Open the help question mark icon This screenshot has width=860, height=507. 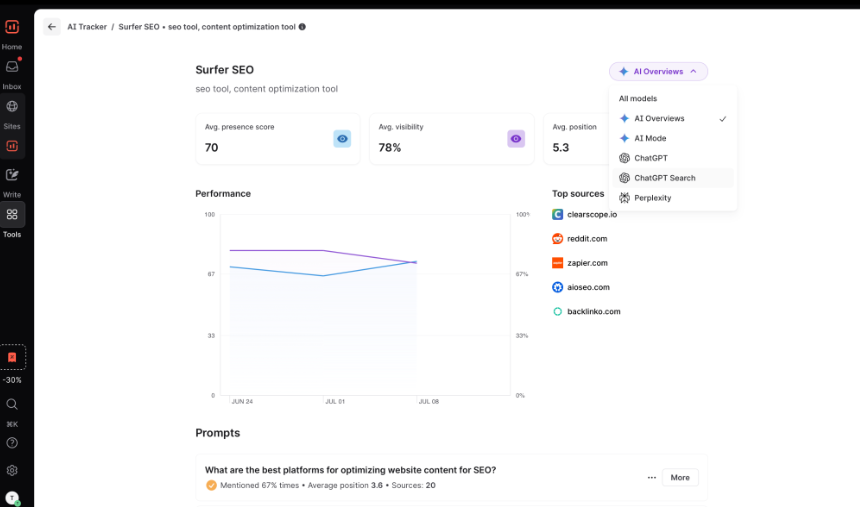pyautogui.click(x=12, y=443)
